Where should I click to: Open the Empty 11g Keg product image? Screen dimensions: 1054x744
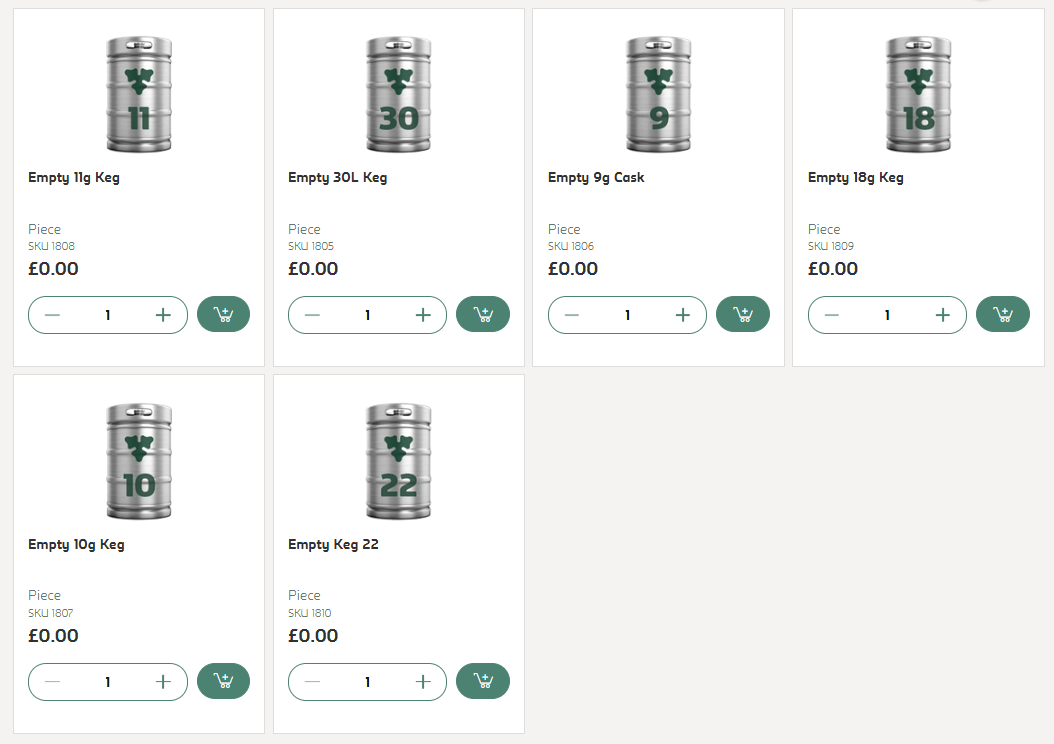[x=139, y=94]
